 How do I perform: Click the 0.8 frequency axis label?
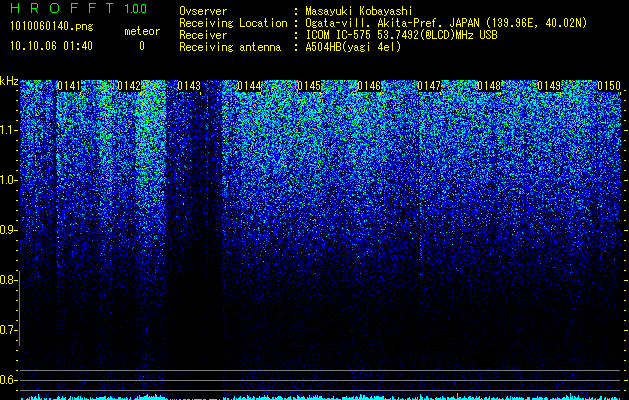(8, 280)
